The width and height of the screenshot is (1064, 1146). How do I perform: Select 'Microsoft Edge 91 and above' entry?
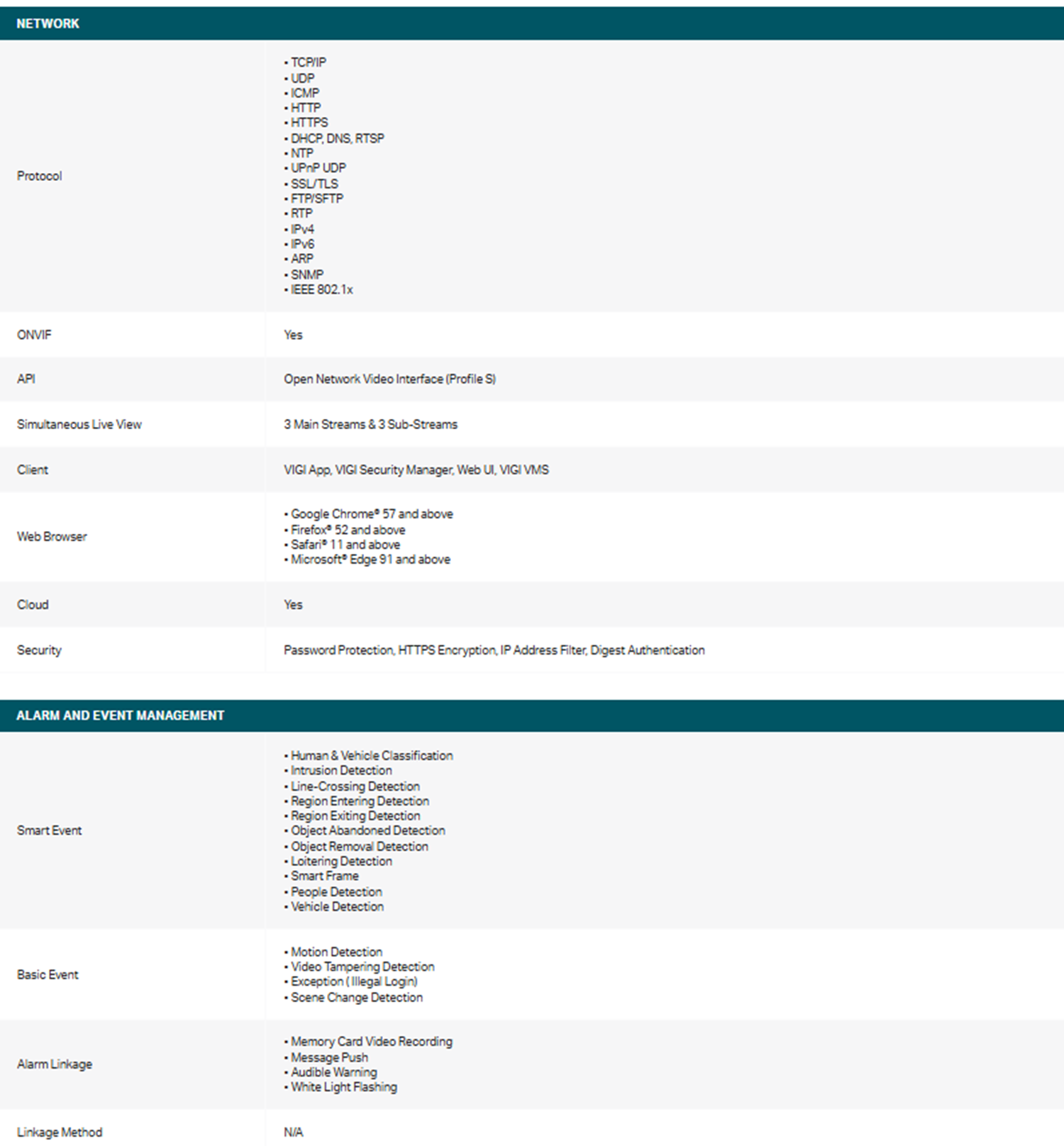(x=370, y=560)
